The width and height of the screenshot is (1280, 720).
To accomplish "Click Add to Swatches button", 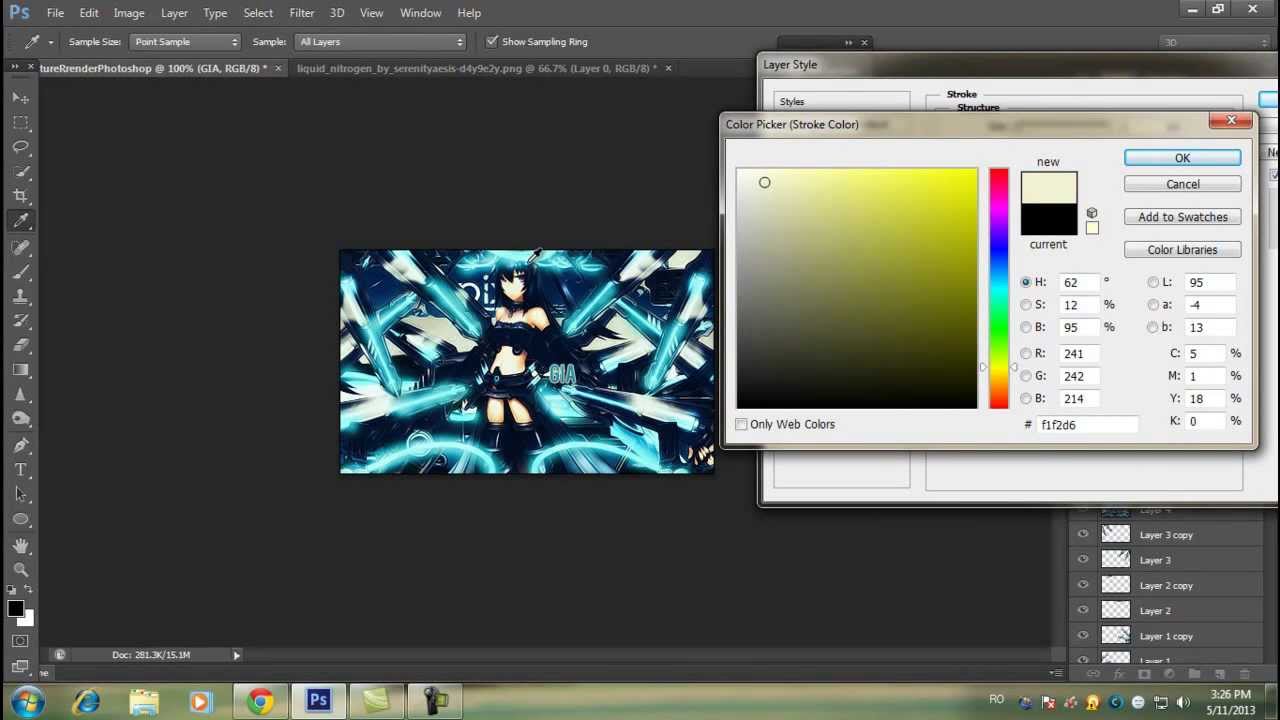I will (x=1182, y=217).
